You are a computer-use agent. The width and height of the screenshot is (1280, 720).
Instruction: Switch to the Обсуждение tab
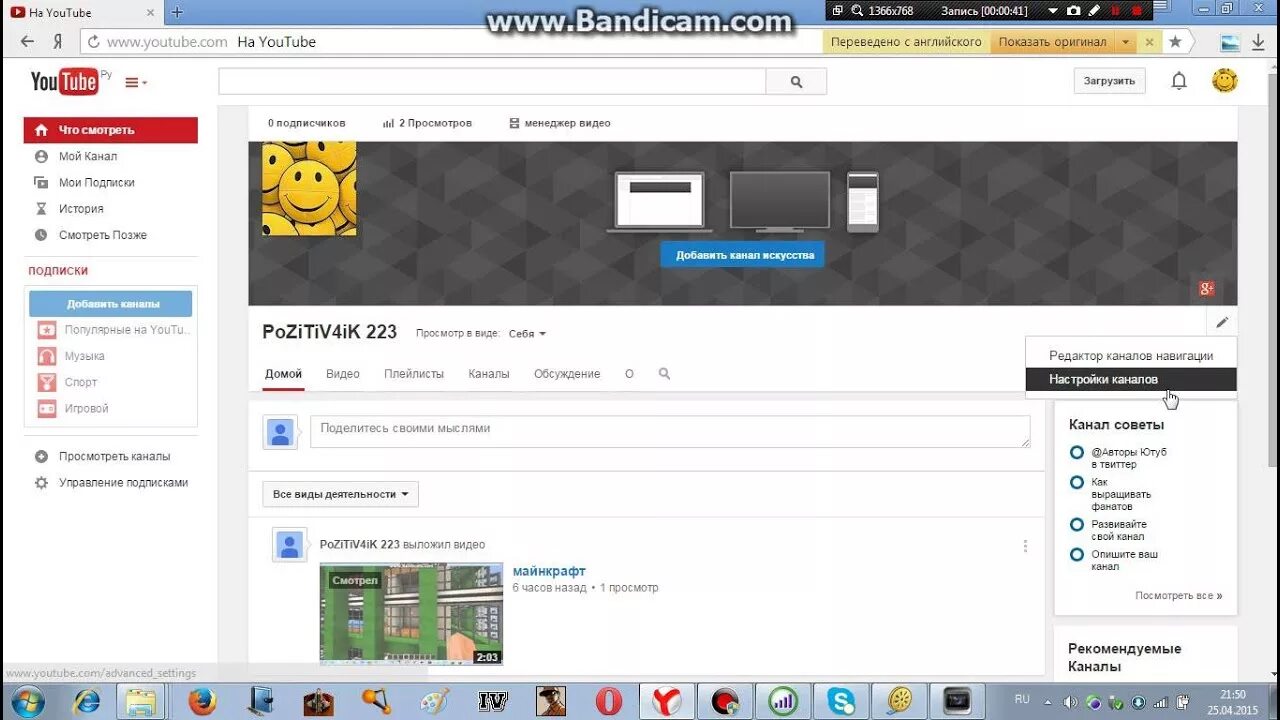(x=567, y=374)
